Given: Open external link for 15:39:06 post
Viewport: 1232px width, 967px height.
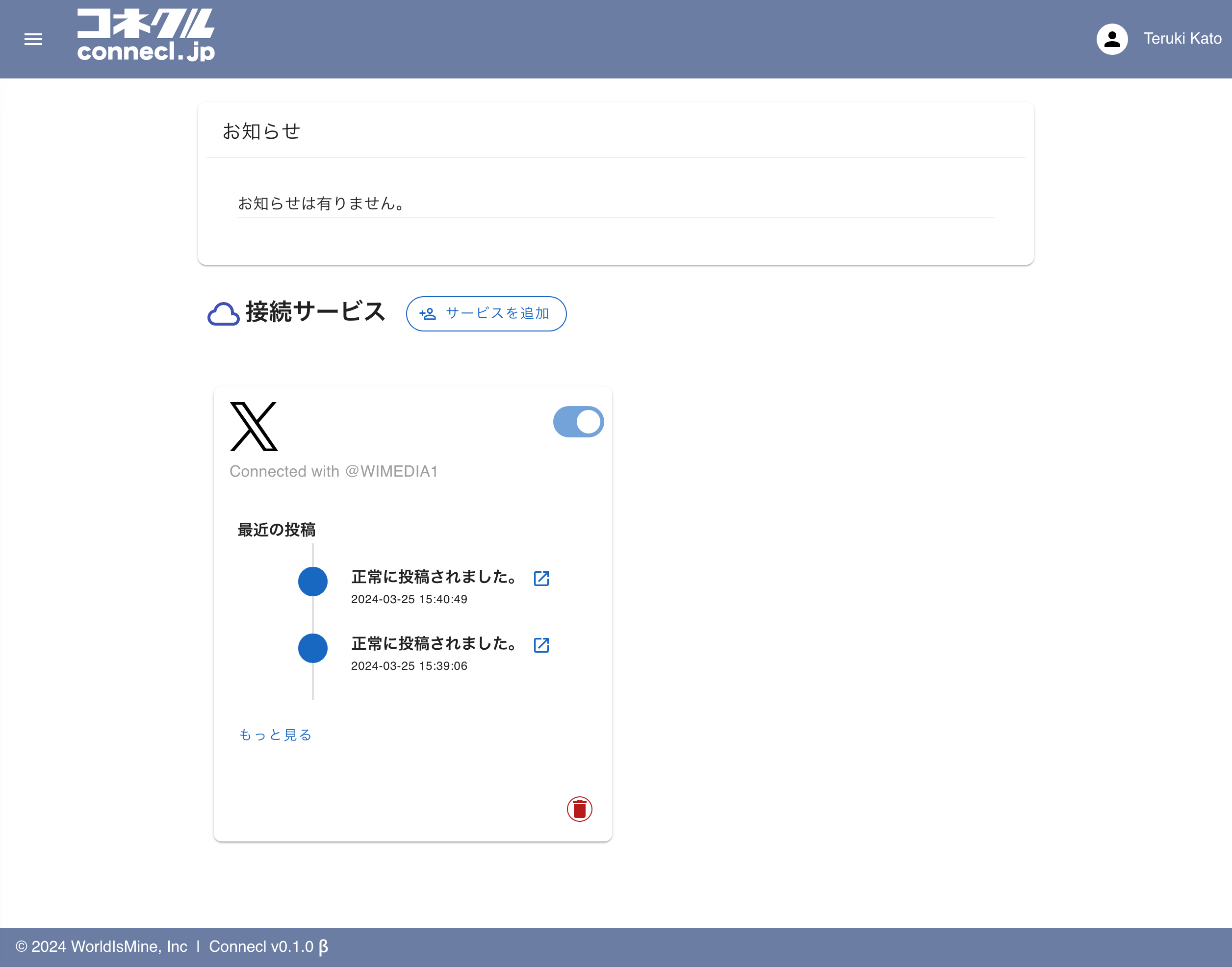Looking at the screenshot, I should pos(541,645).
